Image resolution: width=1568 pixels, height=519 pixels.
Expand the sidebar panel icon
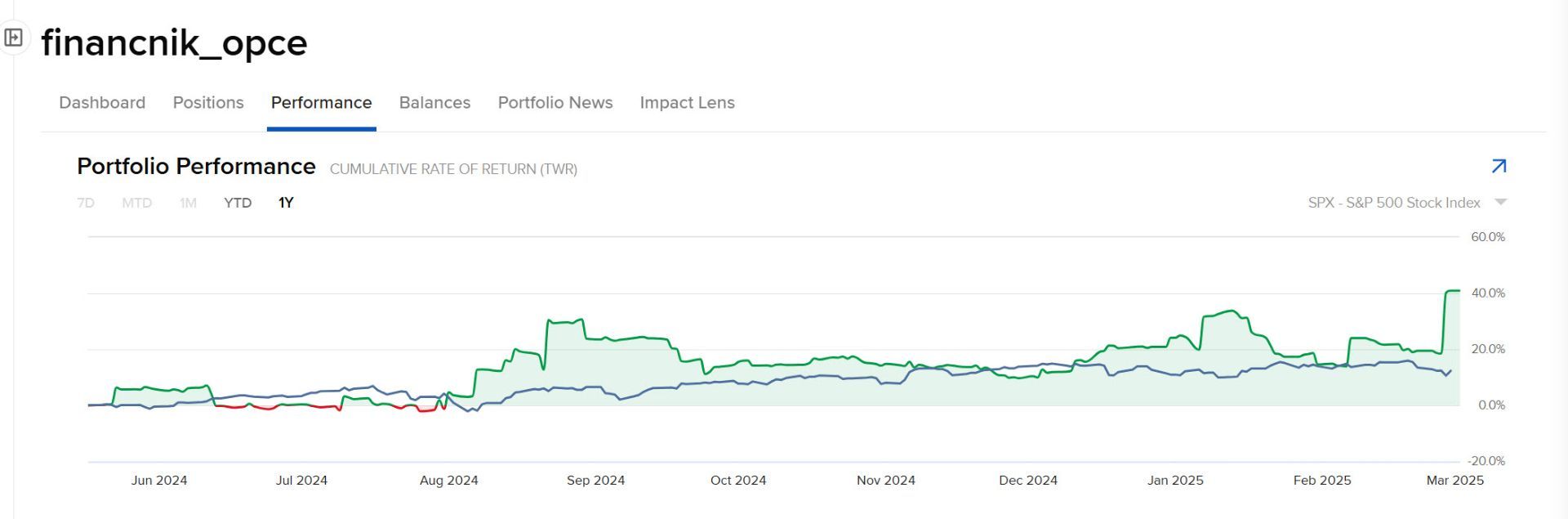click(x=14, y=38)
